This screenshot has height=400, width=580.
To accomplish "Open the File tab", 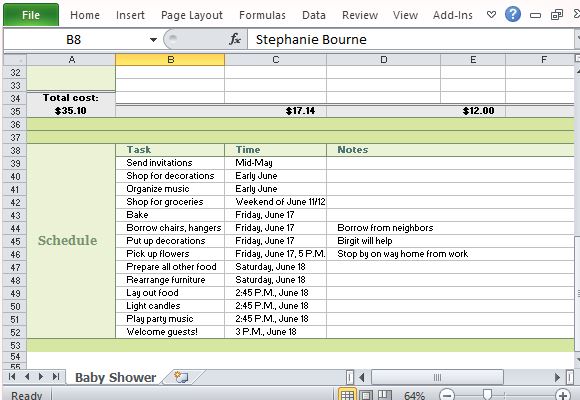I will (31, 15).
